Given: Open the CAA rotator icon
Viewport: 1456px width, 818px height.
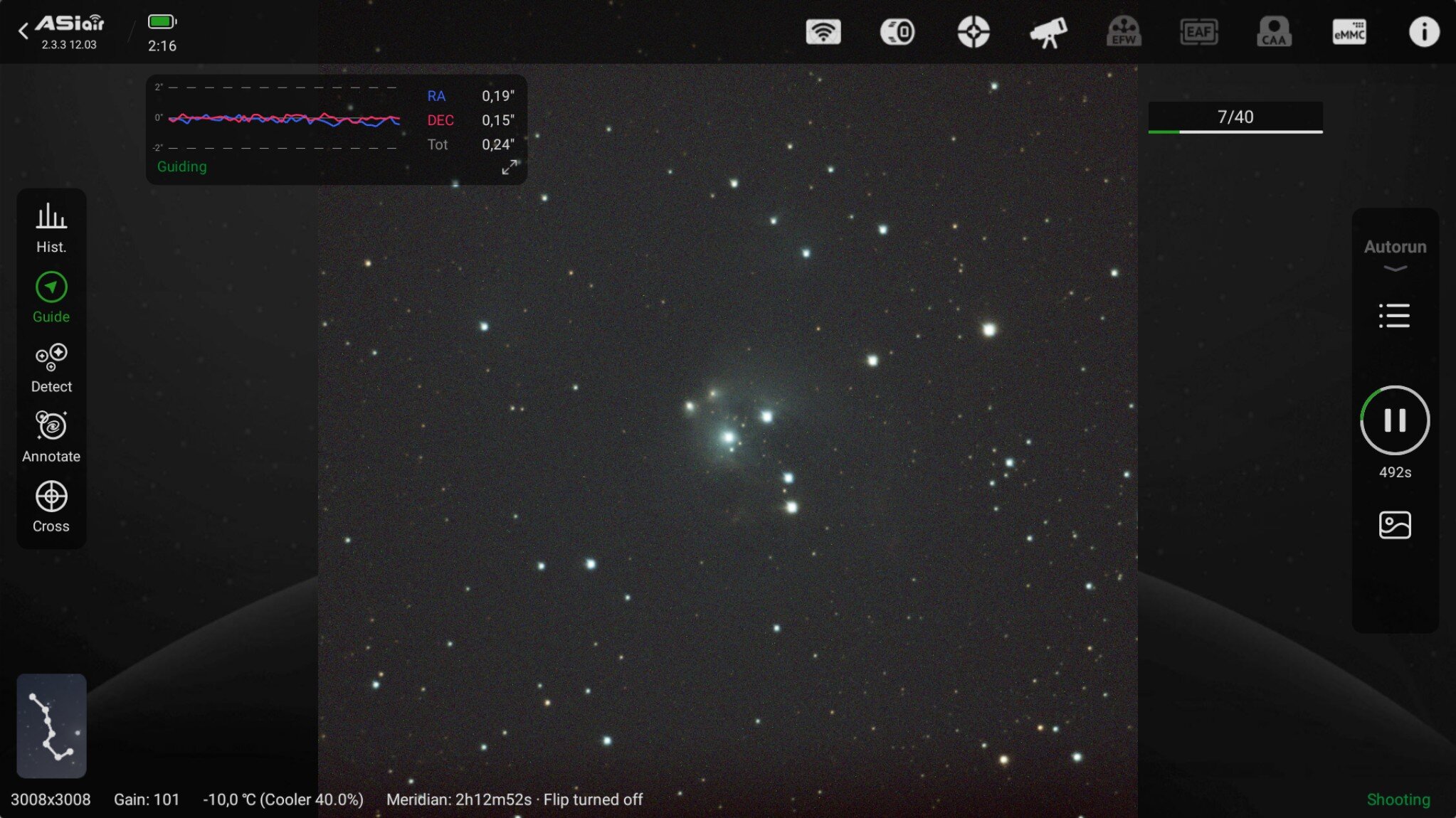Looking at the screenshot, I should tap(1274, 32).
